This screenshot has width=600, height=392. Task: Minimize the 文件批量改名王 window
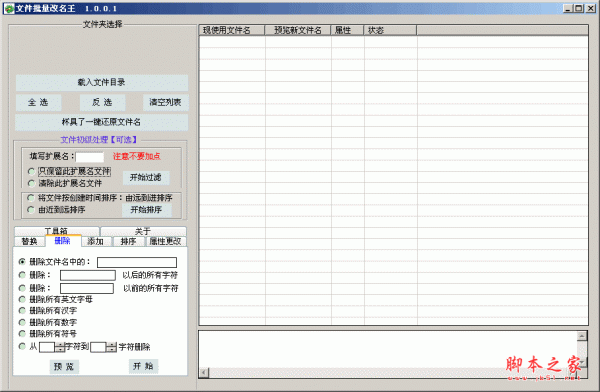coord(568,8)
